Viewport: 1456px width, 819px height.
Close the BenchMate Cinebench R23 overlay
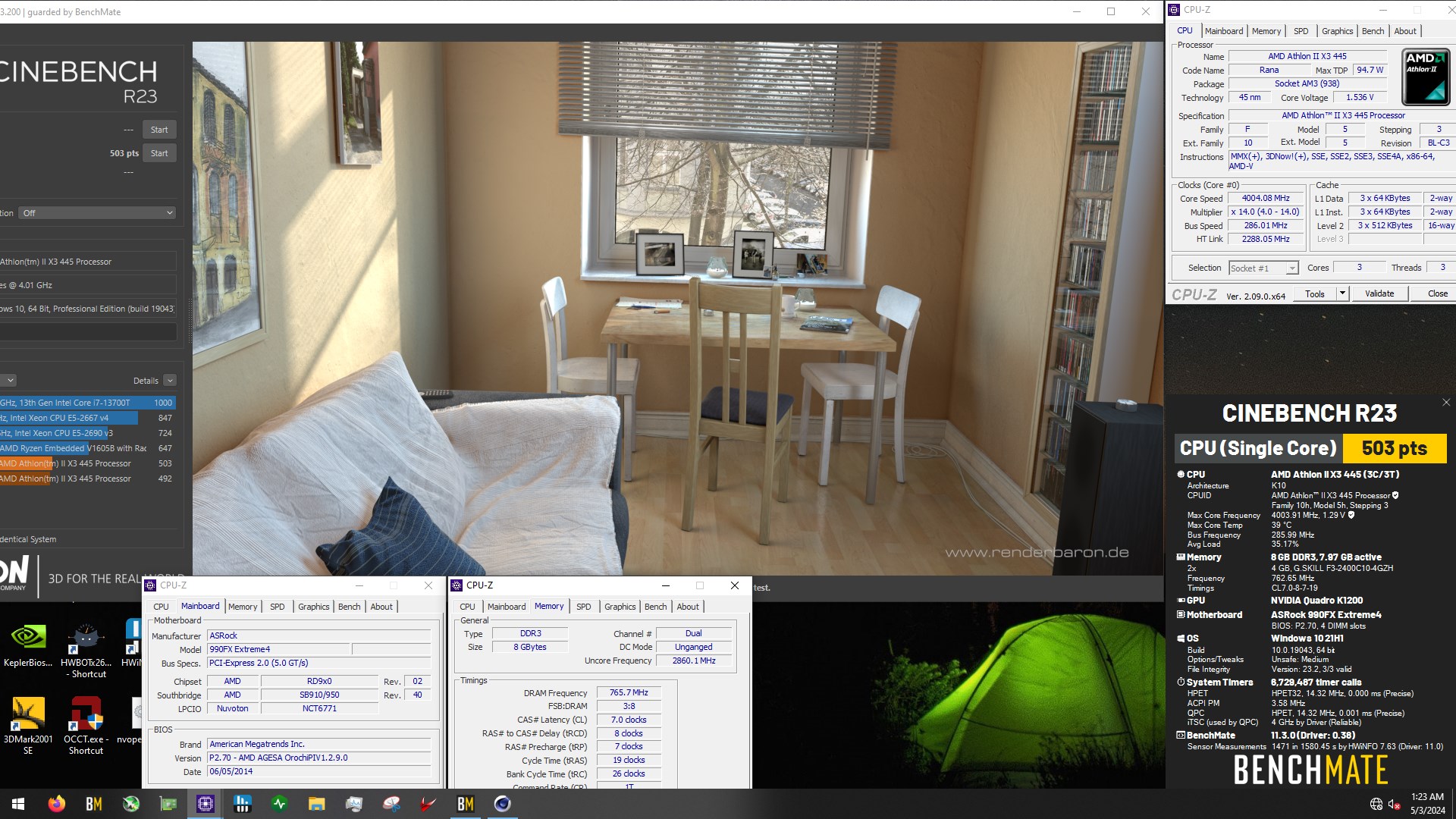(x=1445, y=403)
